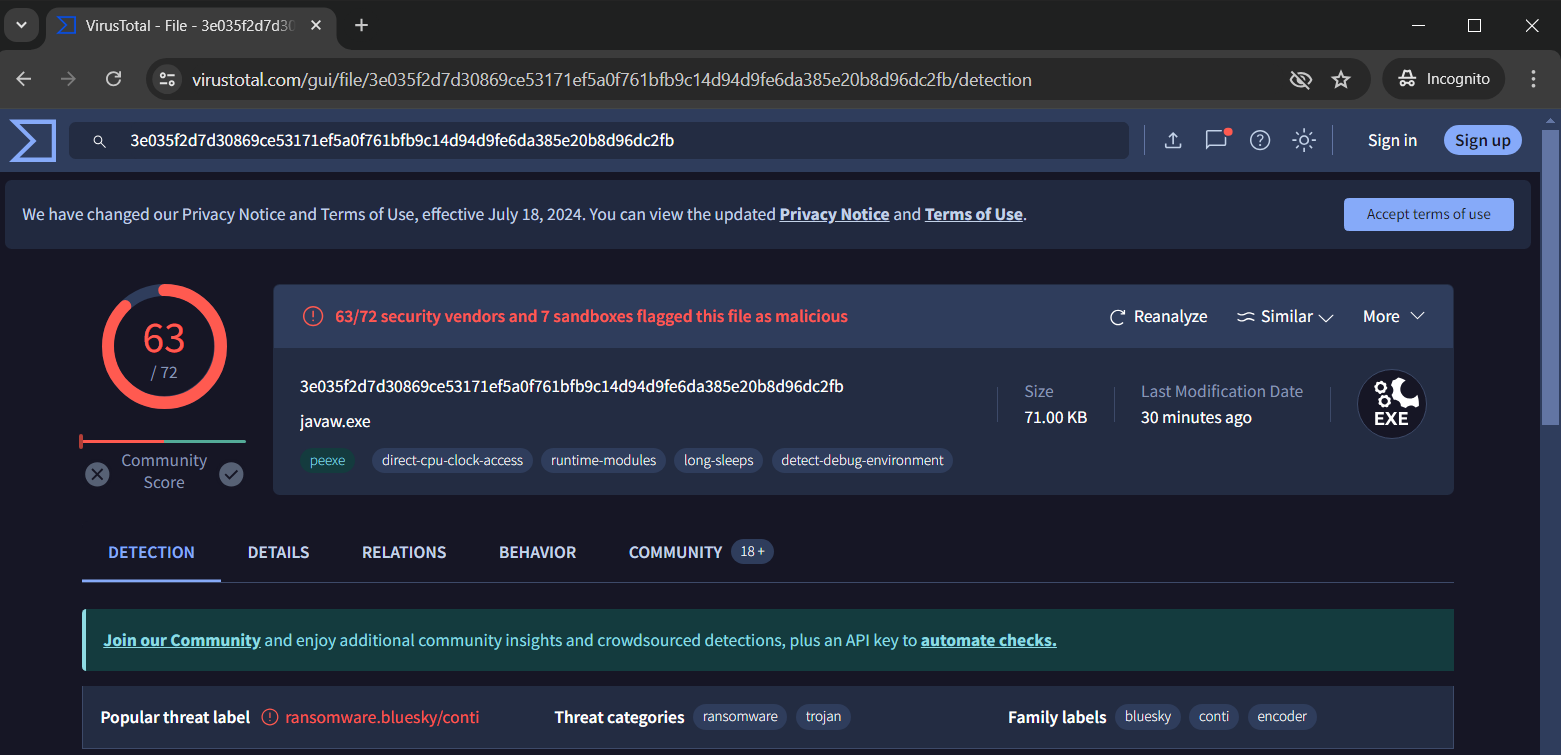Image resolution: width=1561 pixels, height=755 pixels.
Task: Click the community score downvote X icon
Action: (97, 474)
